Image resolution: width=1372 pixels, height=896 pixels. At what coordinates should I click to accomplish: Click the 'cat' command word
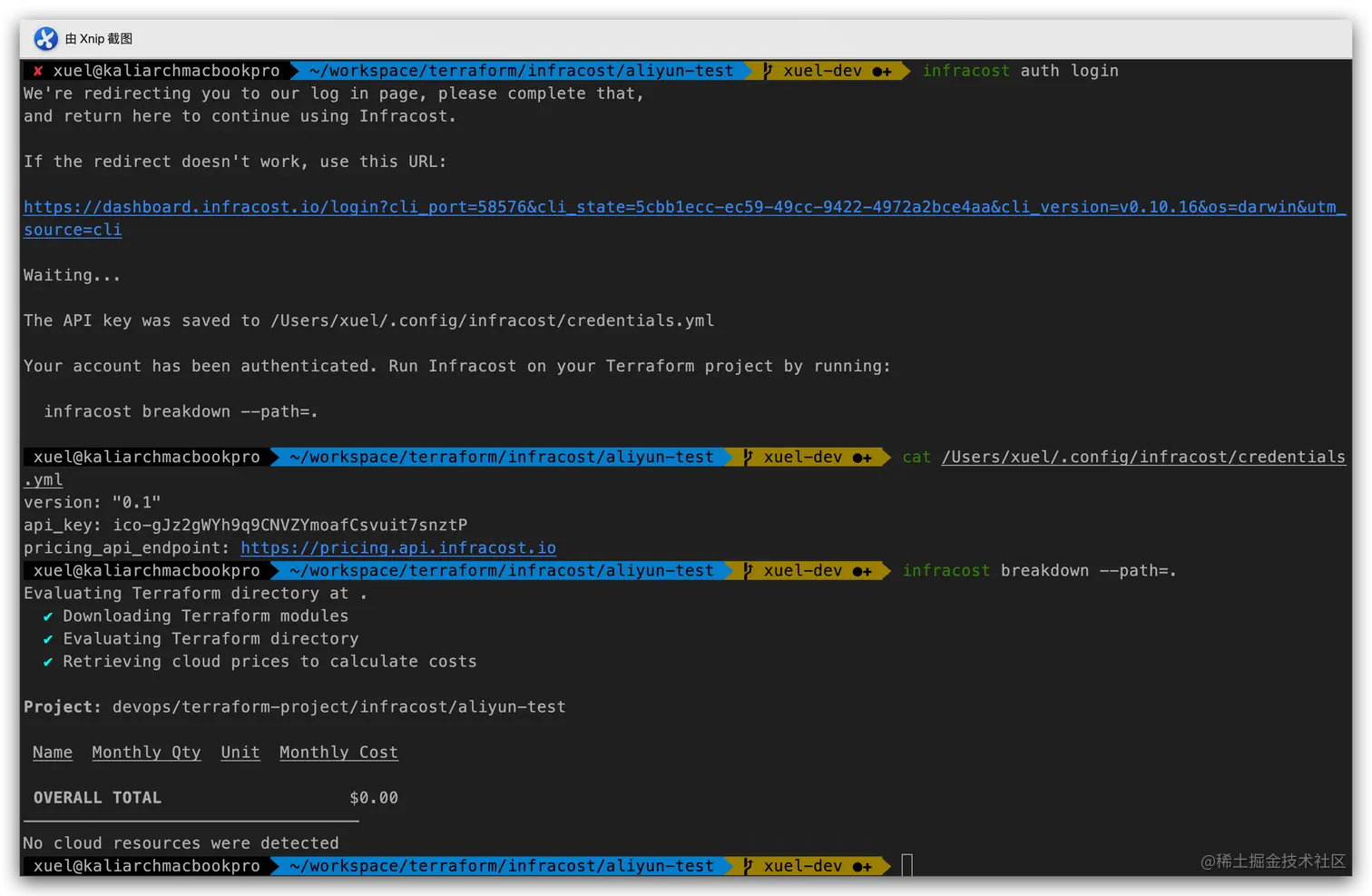coord(916,458)
